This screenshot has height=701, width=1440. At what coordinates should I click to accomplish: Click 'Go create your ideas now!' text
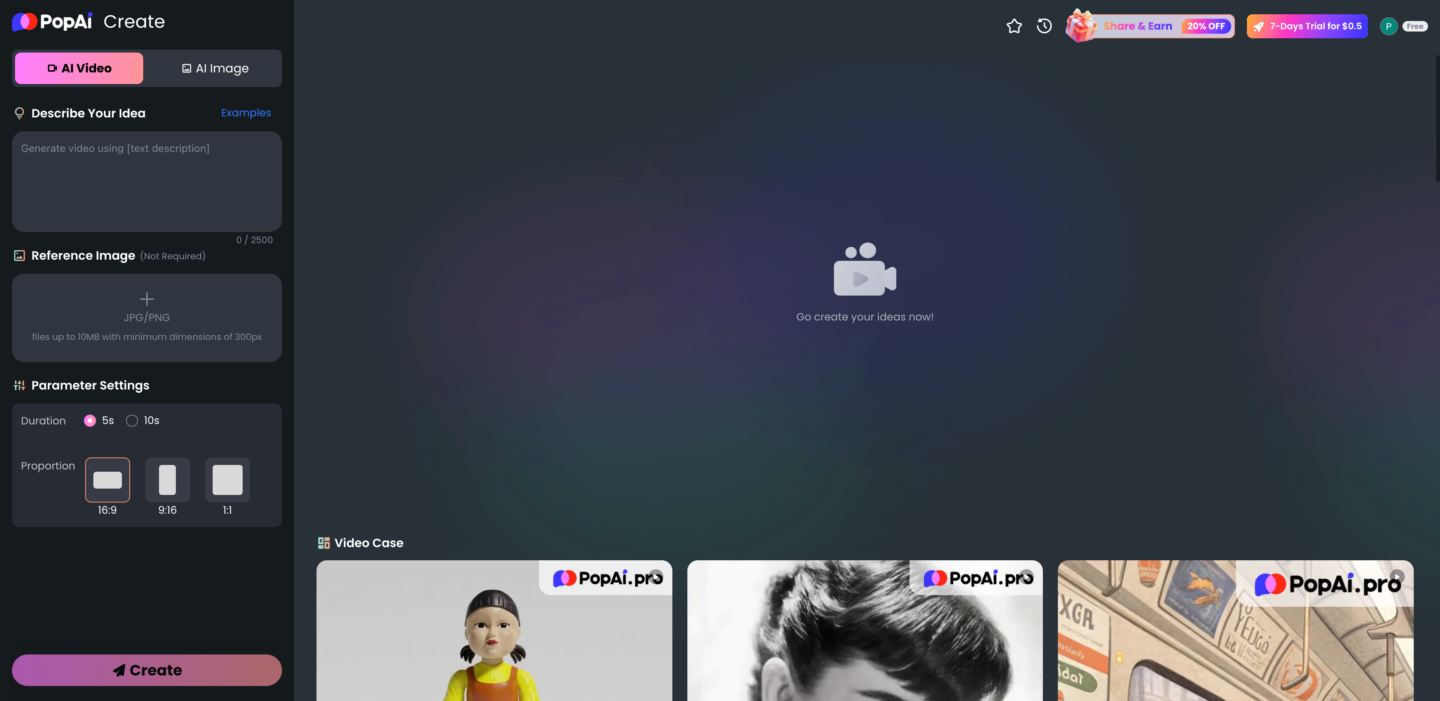[x=865, y=317]
